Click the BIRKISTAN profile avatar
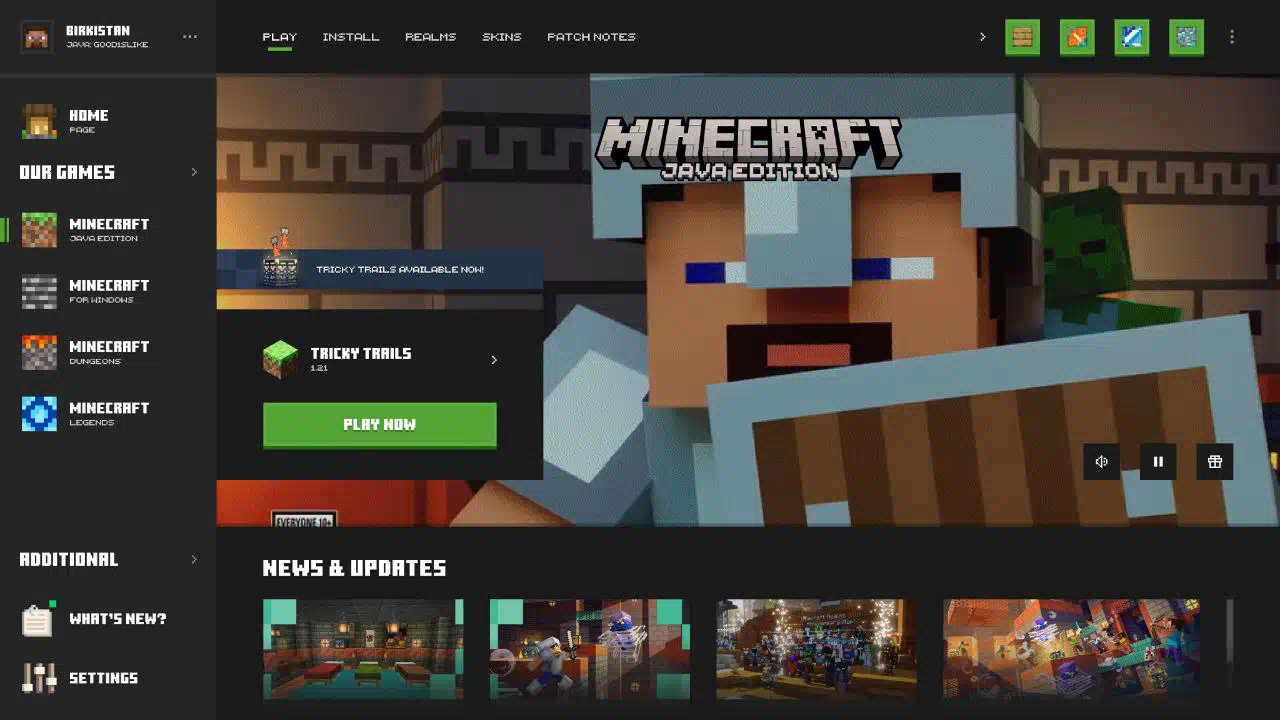1280x720 pixels. click(x=37, y=37)
